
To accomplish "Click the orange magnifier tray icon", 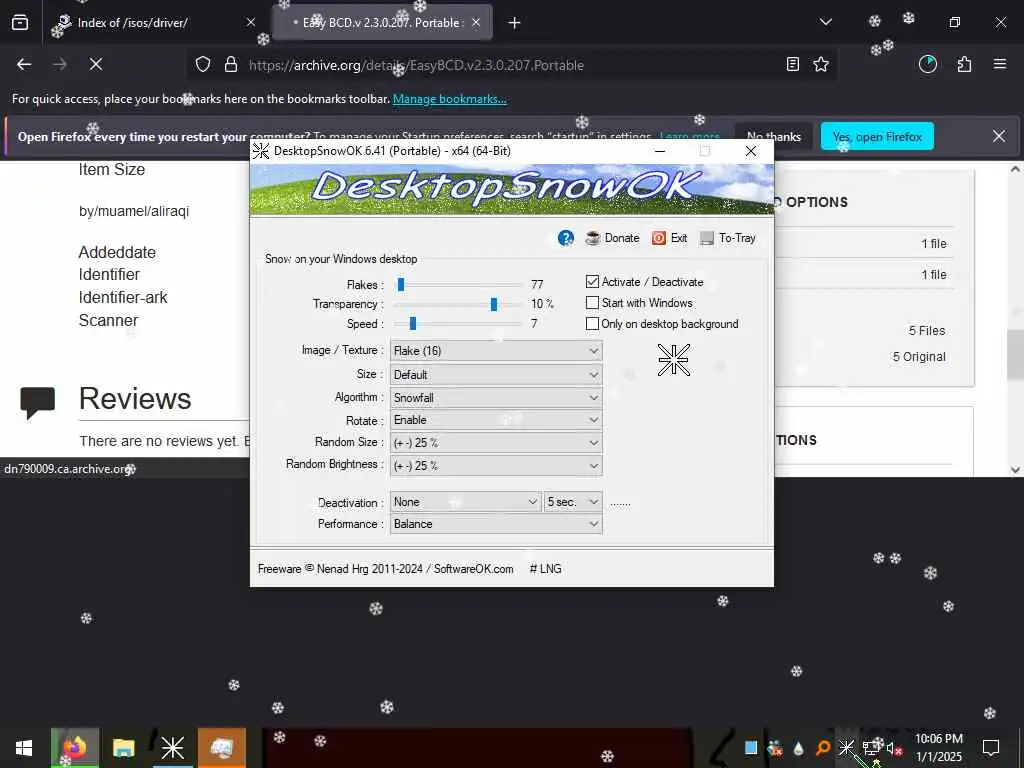I will click(823, 748).
